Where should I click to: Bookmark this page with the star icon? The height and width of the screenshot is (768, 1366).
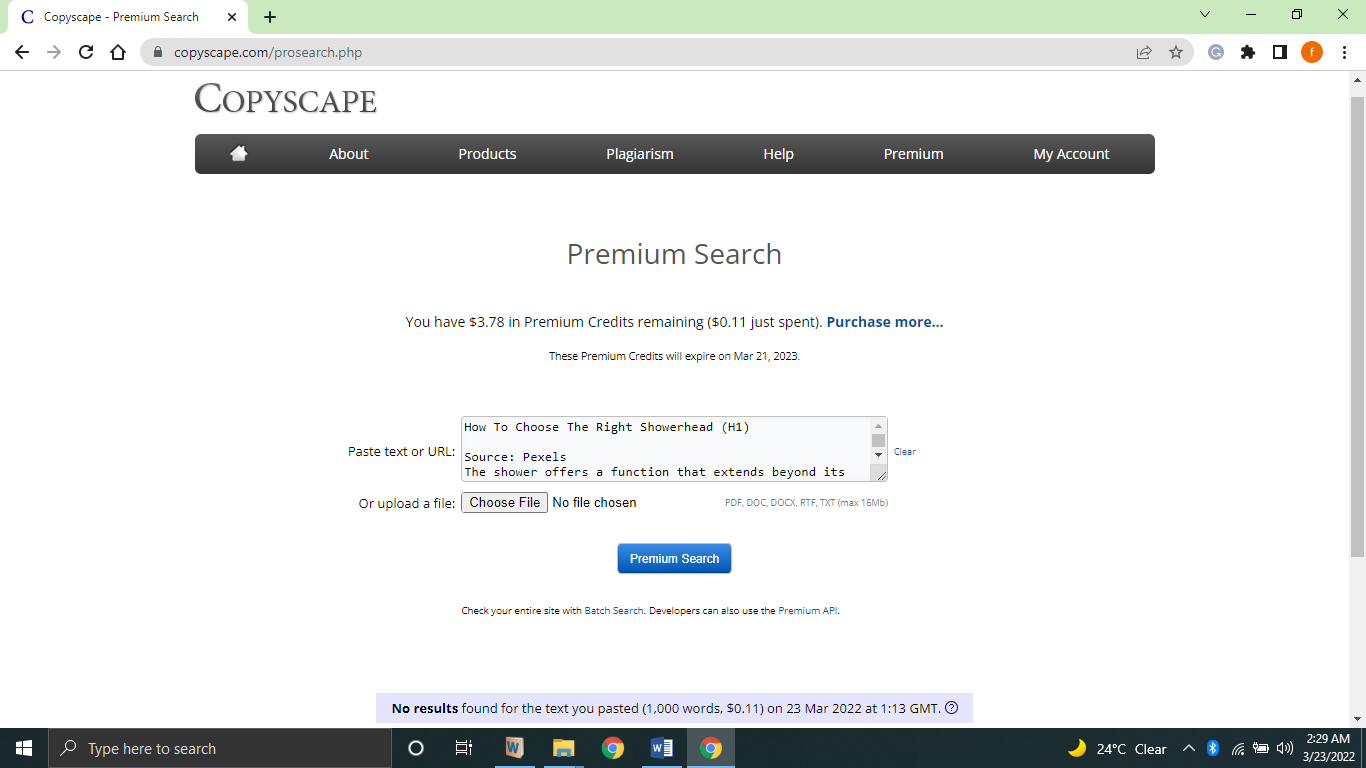click(x=1176, y=52)
